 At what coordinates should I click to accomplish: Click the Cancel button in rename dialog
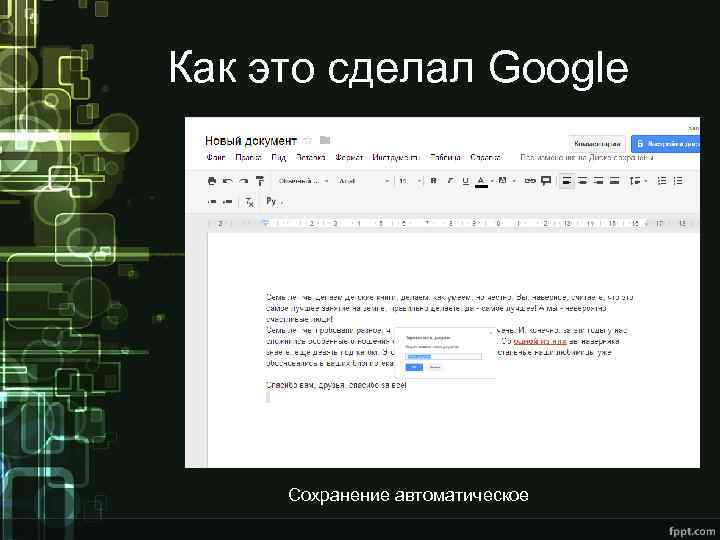[x=434, y=367]
